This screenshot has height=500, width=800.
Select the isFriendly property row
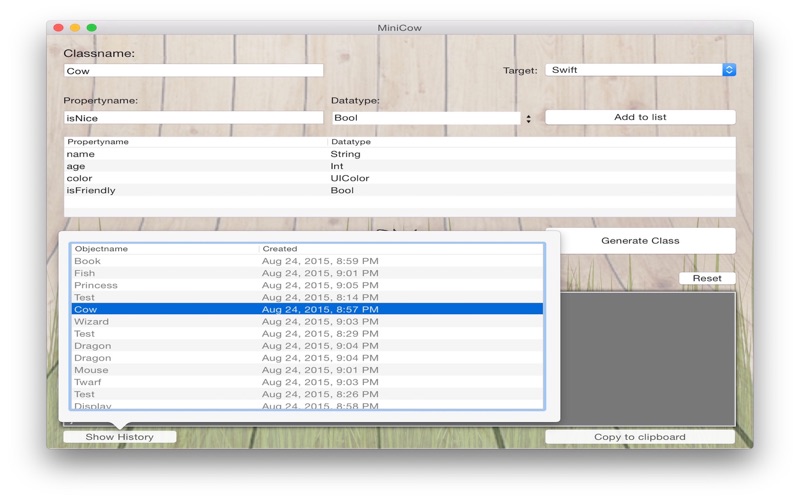(399, 190)
